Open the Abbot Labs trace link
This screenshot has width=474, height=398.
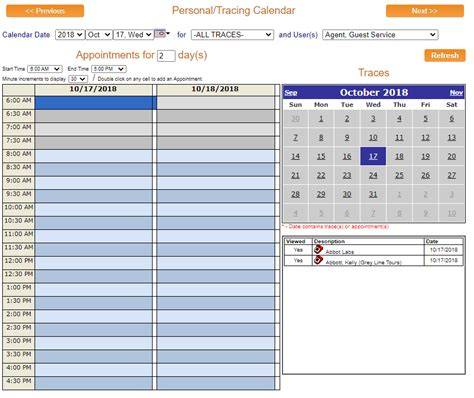(x=340, y=252)
